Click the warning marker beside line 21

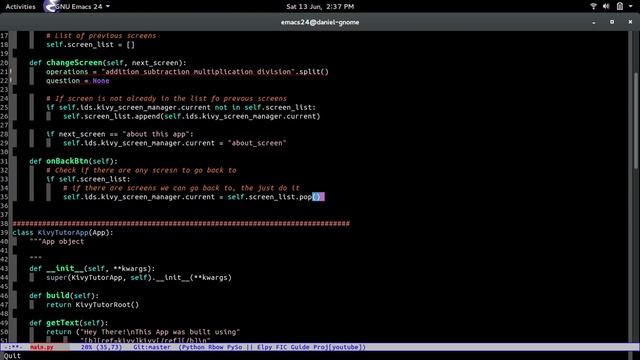tap(11, 72)
